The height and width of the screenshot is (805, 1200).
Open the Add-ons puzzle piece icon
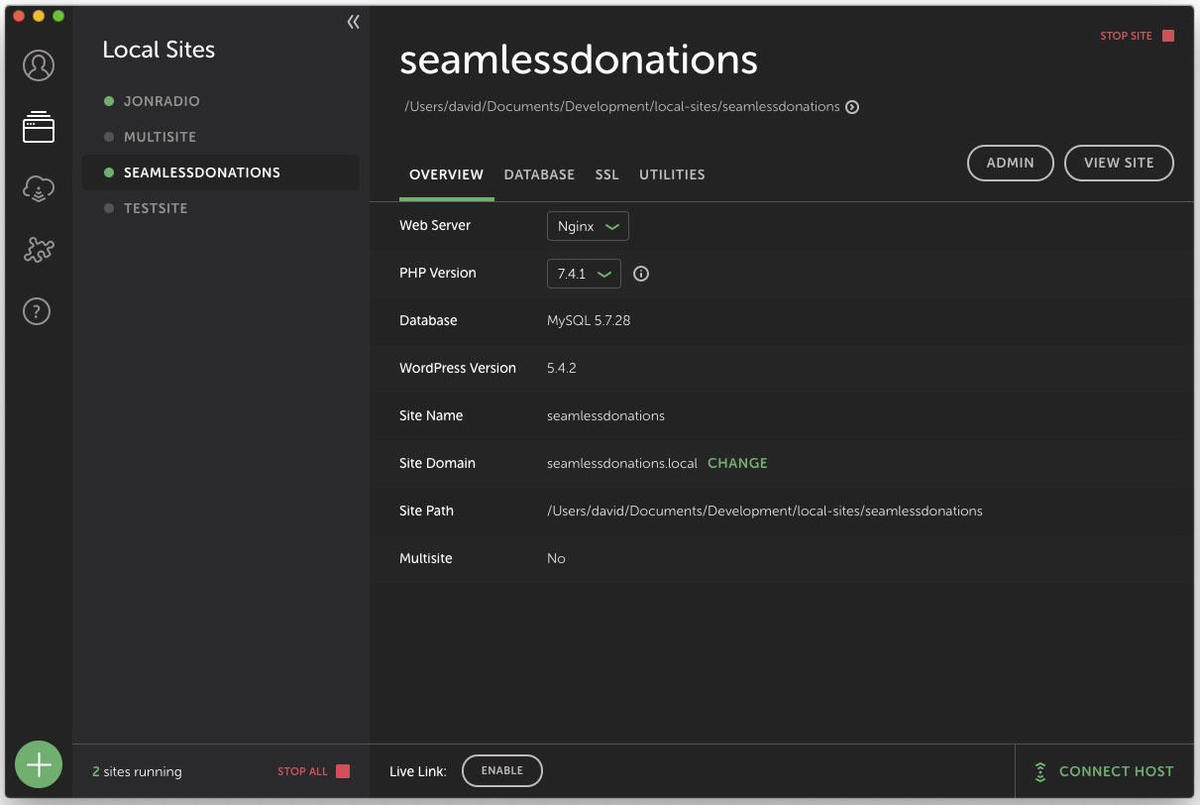(x=38, y=251)
